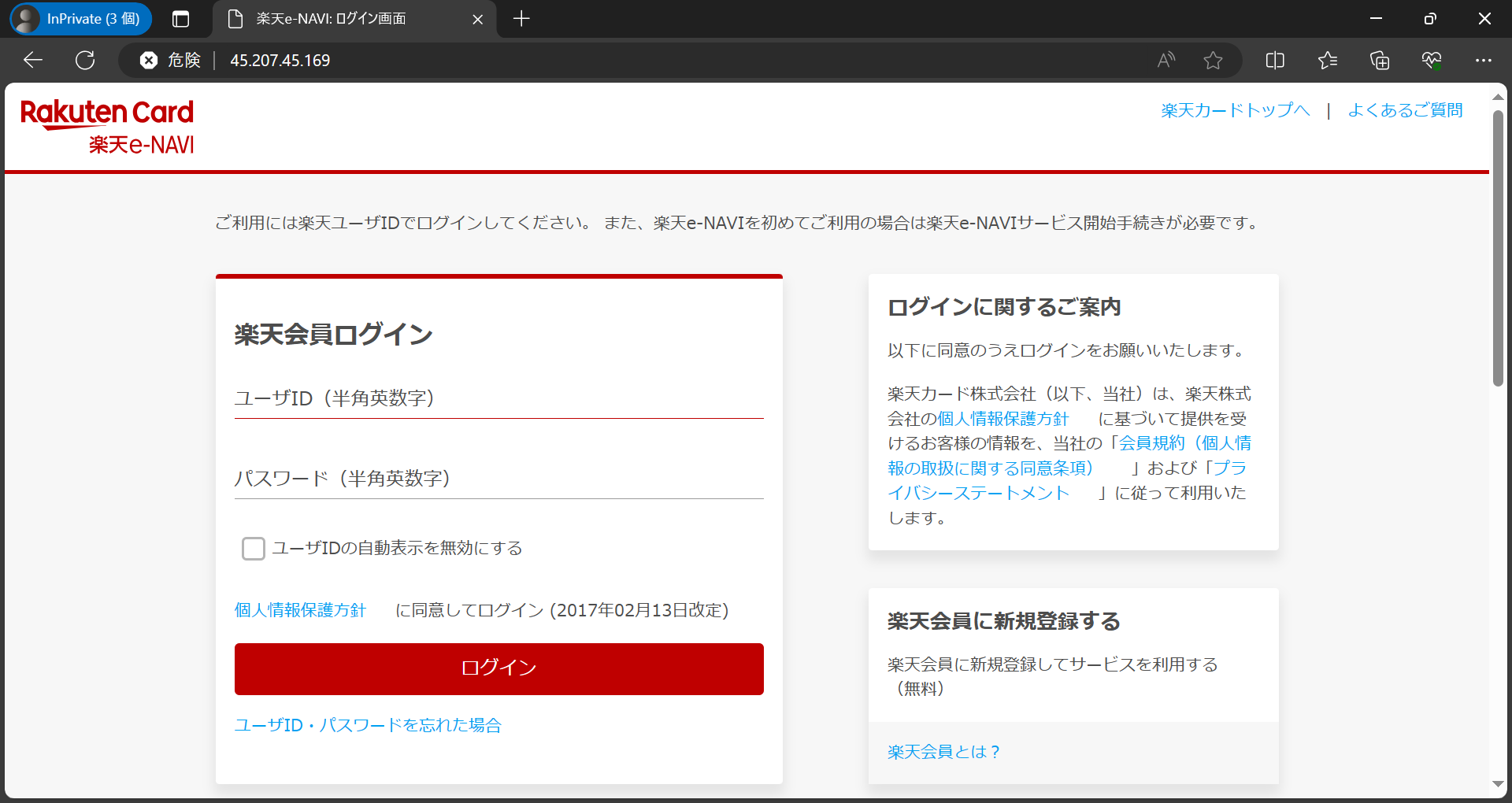Open split screen icon
Image resolution: width=1512 pixels, height=803 pixels.
[x=1275, y=60]
